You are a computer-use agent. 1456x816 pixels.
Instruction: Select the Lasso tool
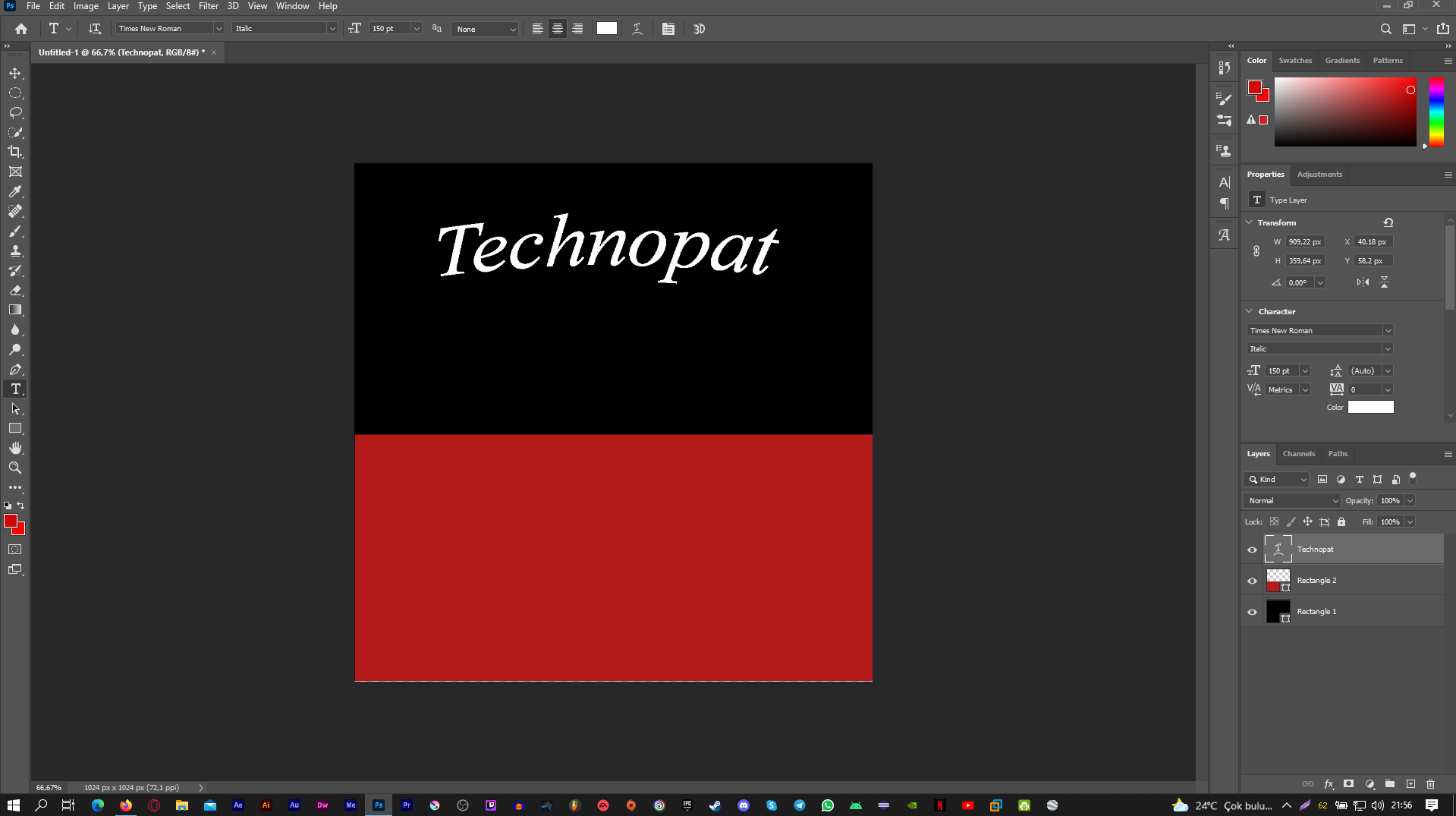coord(15,113)
